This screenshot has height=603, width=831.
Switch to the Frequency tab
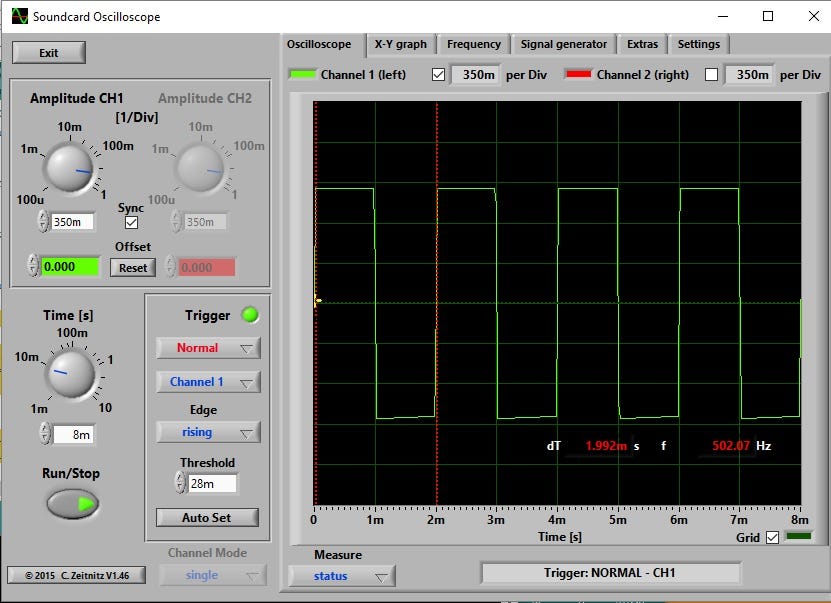point(473,44)
